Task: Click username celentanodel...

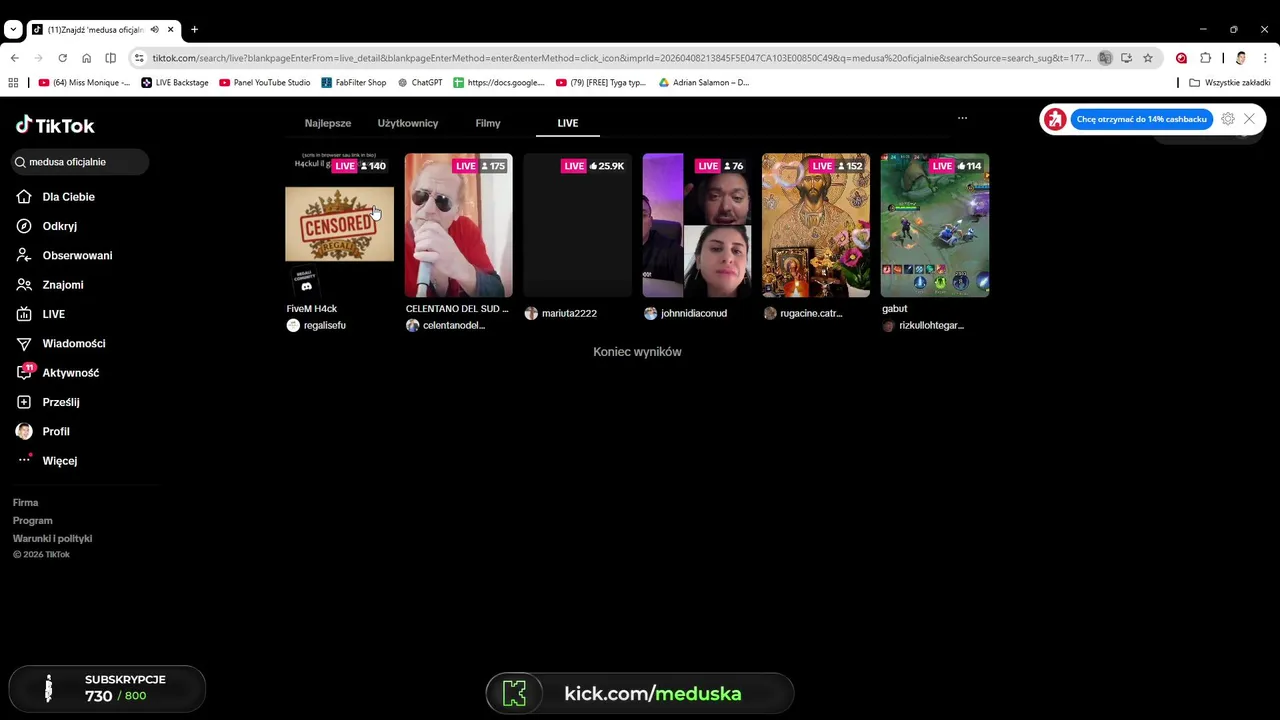Action: tap(454, 326)
